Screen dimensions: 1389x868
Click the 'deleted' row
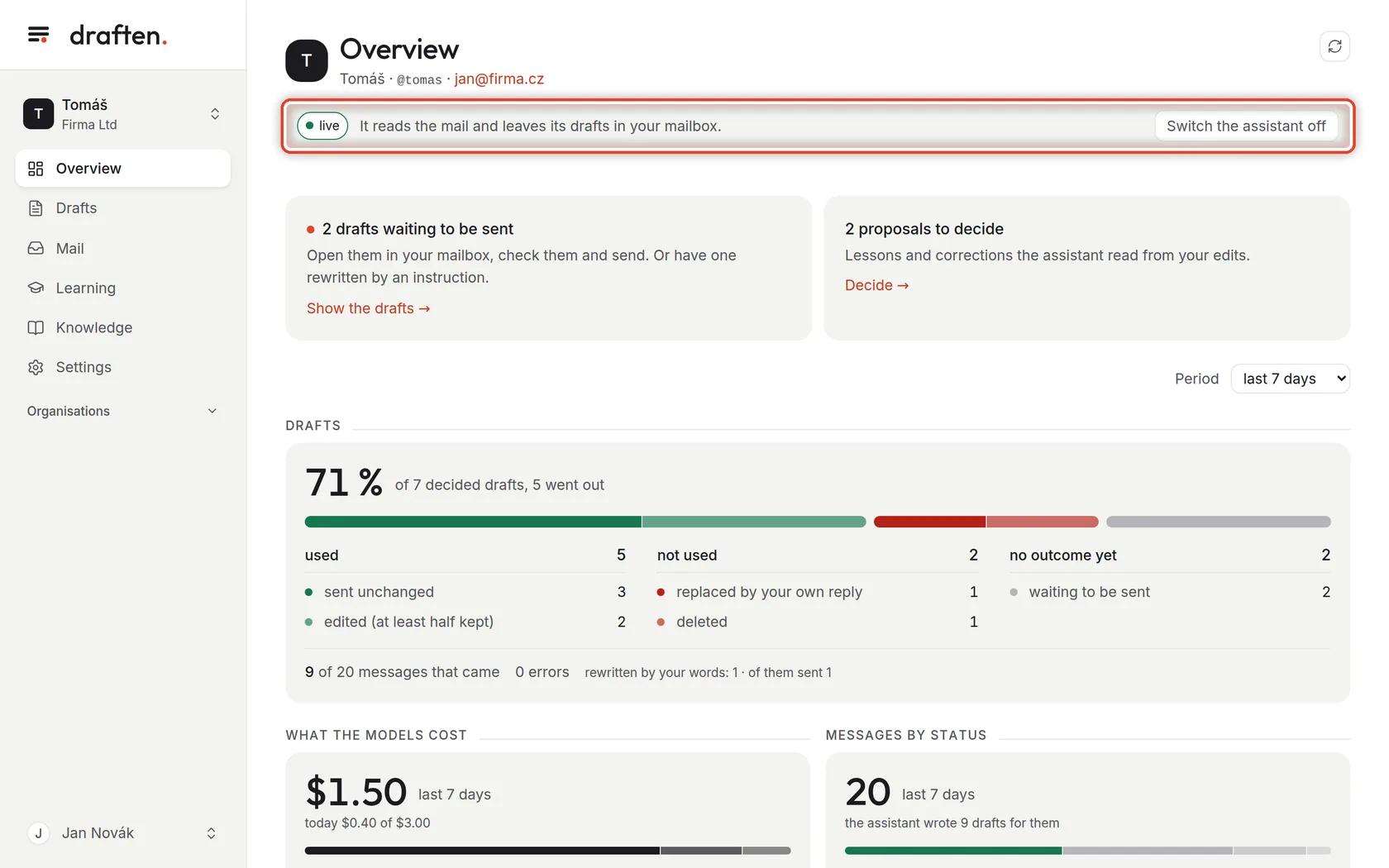[818, 622]
